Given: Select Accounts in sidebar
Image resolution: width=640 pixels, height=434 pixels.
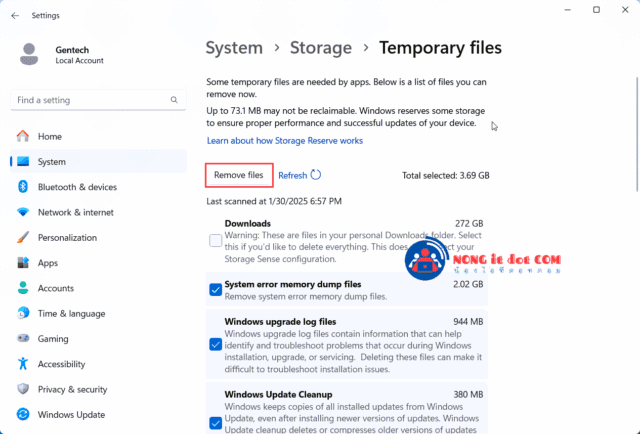Looking at the screenshot, I should pyautogui.click(x=99, y=288).
